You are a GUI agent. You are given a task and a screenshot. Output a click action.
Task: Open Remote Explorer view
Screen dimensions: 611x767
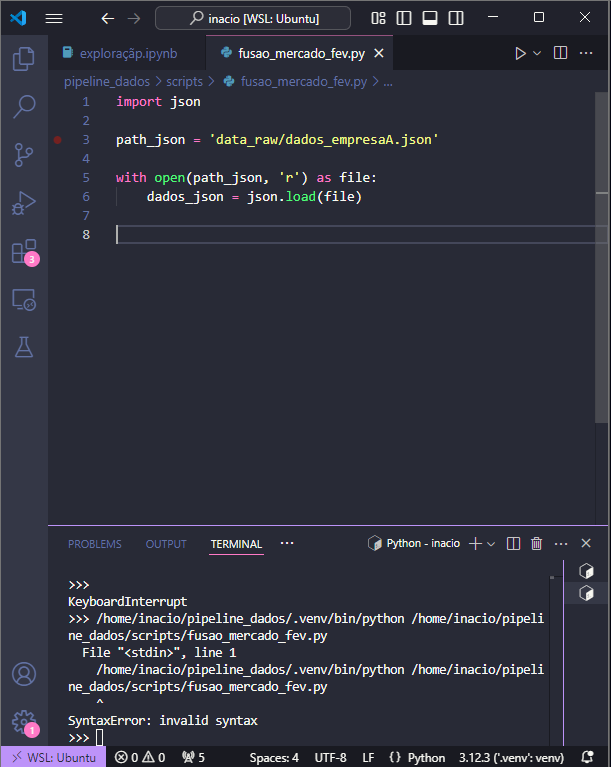23,299
